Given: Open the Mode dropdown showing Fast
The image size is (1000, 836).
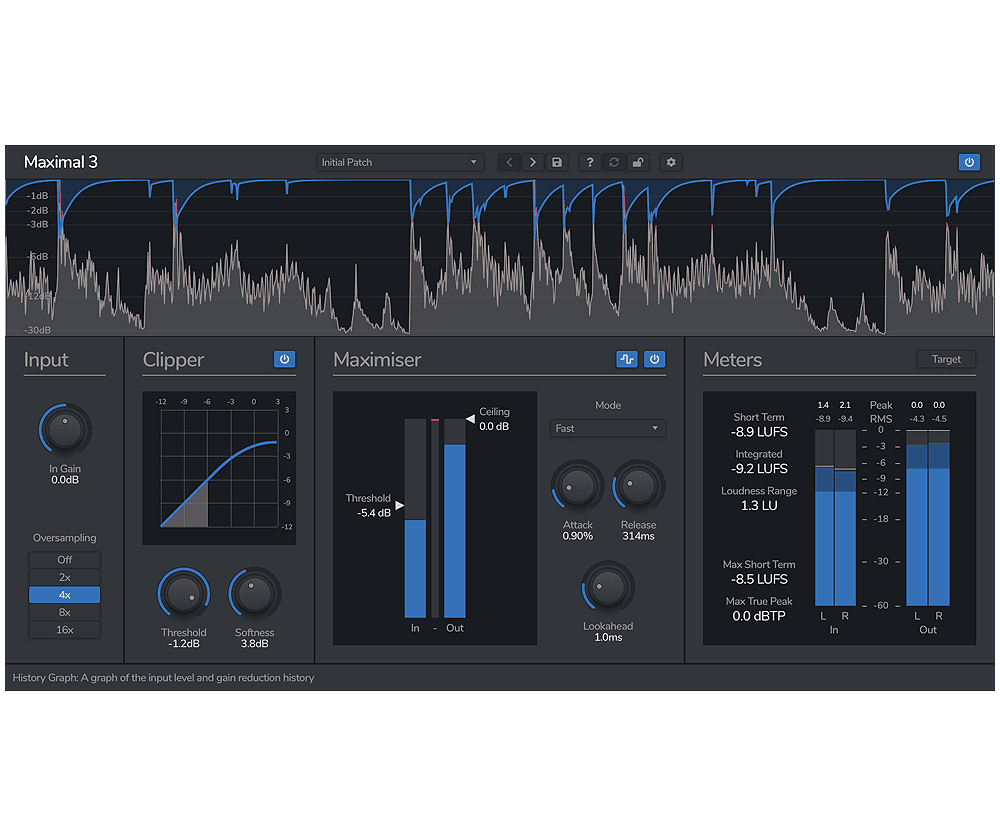Looking at the screenshot, I should [x=608, y=428].
